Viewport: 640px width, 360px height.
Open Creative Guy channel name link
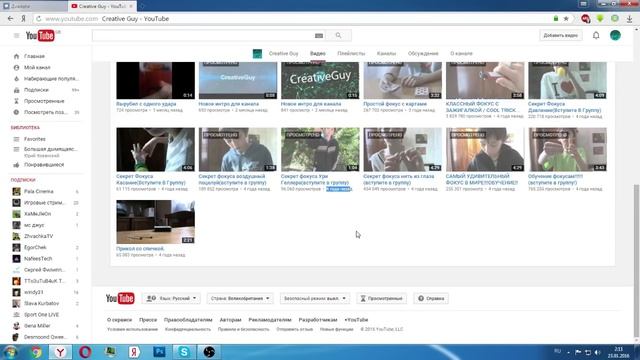[283, 53]
